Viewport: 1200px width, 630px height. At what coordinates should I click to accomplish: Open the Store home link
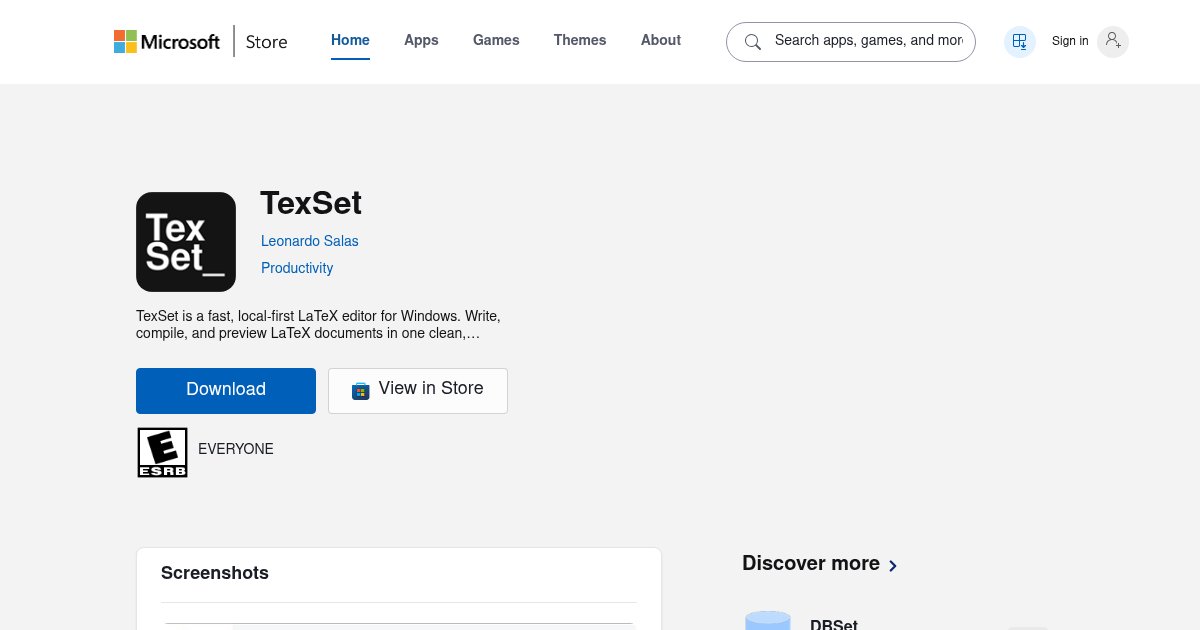pos(266,42)
